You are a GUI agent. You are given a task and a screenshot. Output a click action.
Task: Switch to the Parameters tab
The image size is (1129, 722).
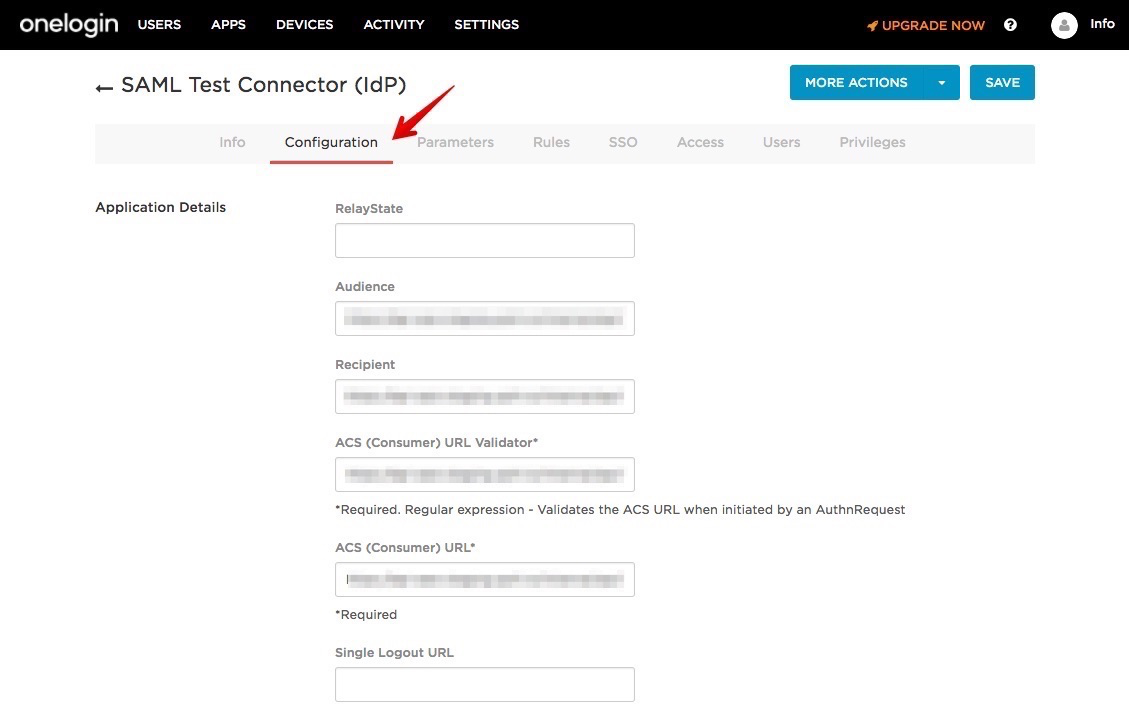[x=455, y=143]
